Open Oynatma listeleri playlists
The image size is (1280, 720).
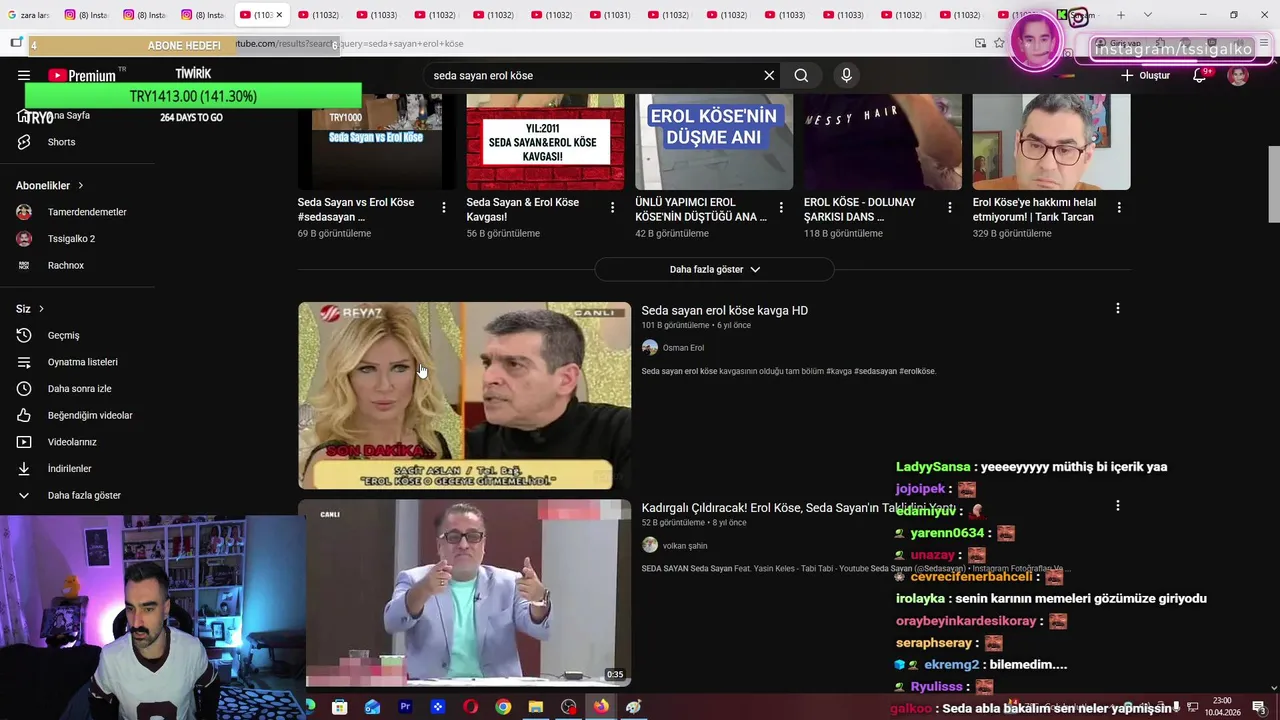(x=80, y=362)
